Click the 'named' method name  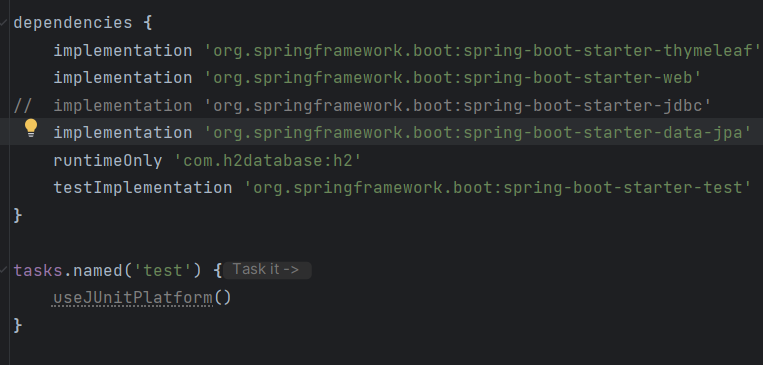click(x=97, y=270)
